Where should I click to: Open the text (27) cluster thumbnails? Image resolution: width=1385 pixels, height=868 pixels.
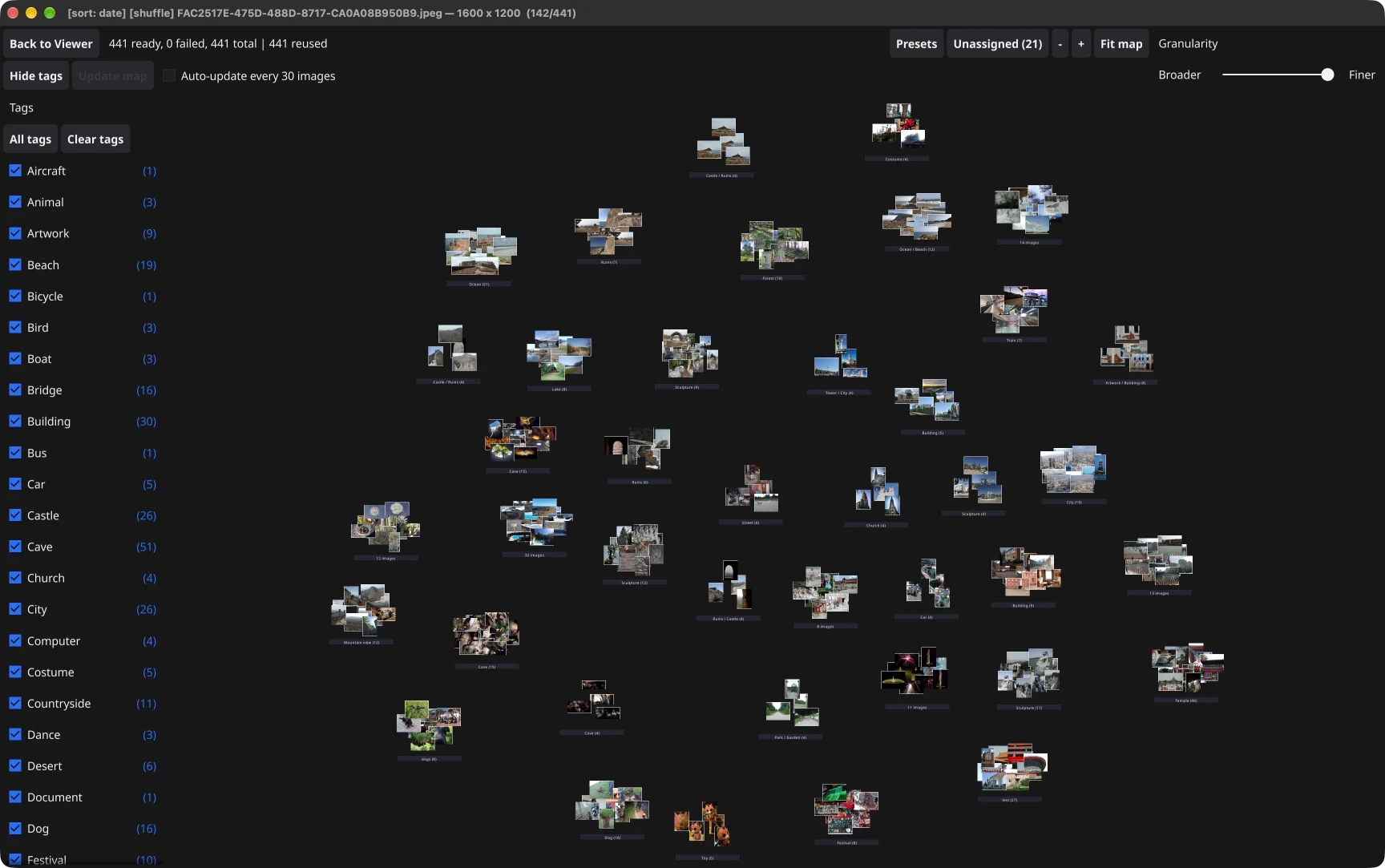tap(1012, 767)
